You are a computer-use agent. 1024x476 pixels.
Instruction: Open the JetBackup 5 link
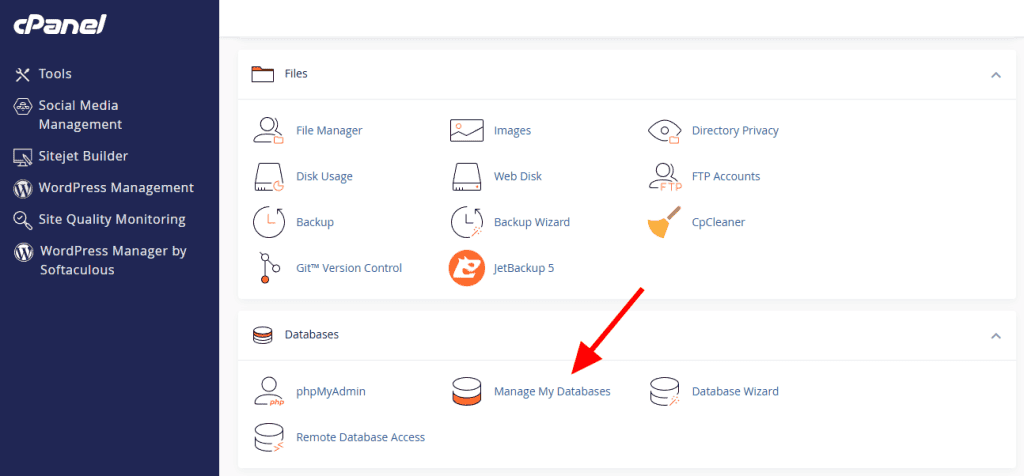(x=524, y=268)
